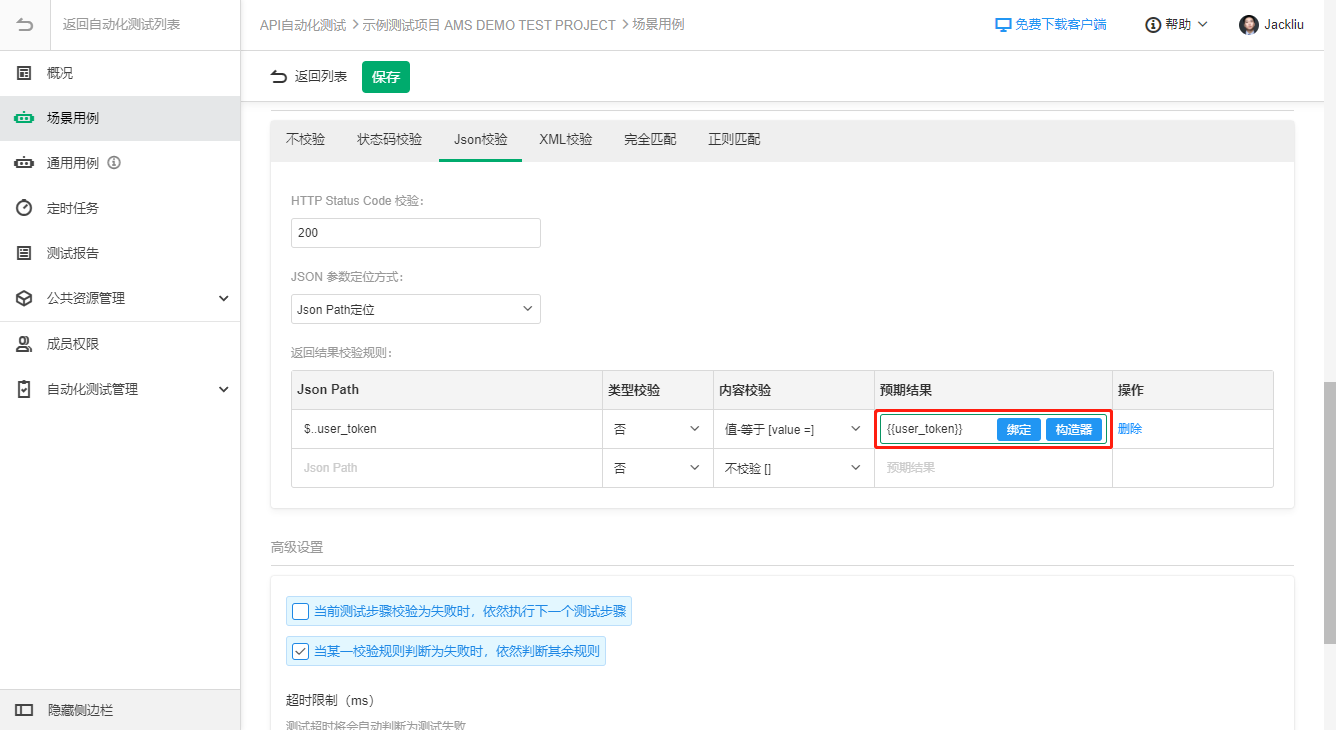Click the page vertical scrollbar thumb

click(1329, 511)
